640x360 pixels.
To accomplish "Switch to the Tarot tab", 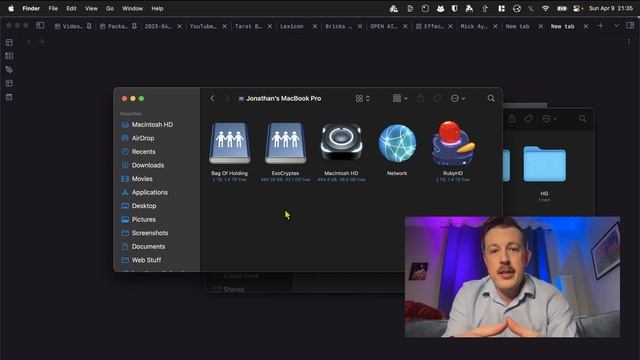I will (x=248, y=26).
